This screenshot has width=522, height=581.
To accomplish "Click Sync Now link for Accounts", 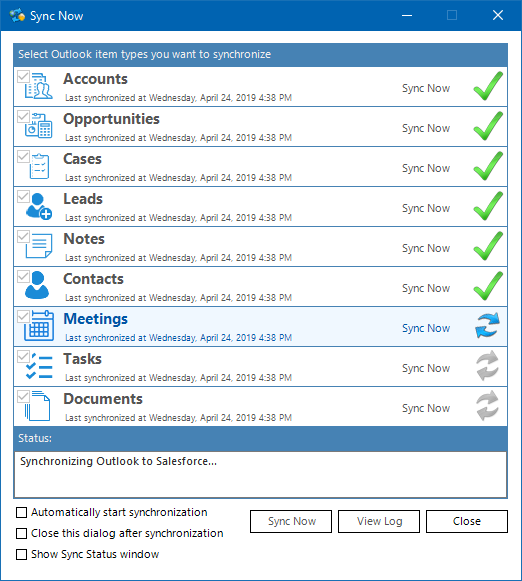I will coord(426,88).
